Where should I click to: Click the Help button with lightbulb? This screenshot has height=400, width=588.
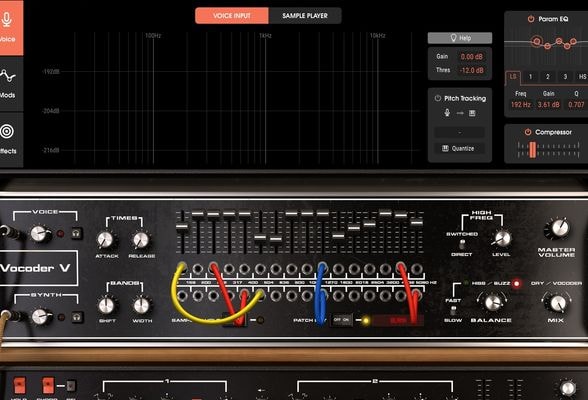pos(460,38)
